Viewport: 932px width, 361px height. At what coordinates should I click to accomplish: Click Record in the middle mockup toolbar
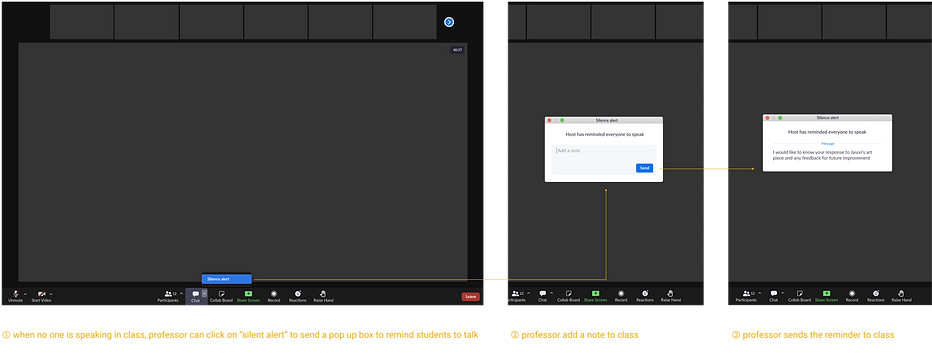[x=621, y=296]
